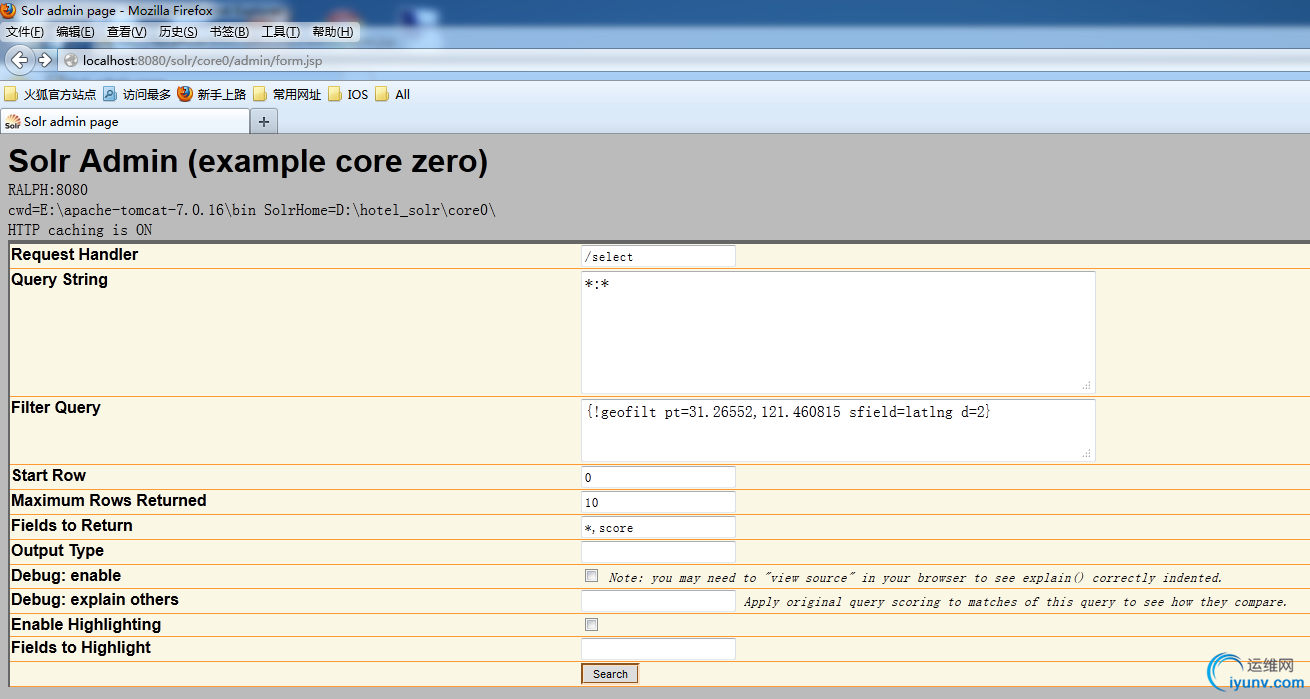The height and width of the screenshot is (699, 1310).
Task: Open the 新手上路 Firefox bookmark
Action: click(x=212, y=94)
